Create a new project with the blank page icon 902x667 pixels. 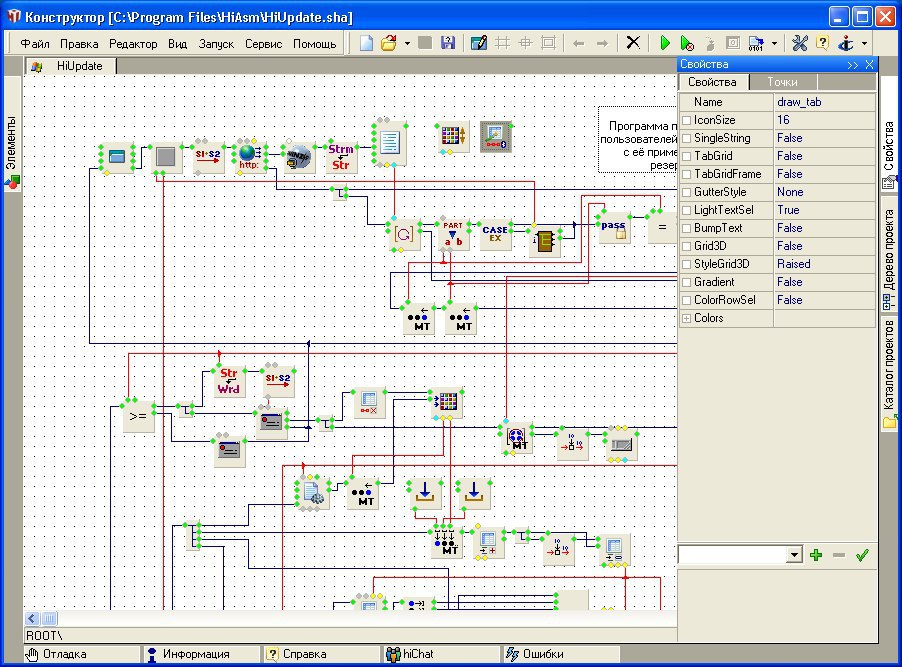(366, 43)
